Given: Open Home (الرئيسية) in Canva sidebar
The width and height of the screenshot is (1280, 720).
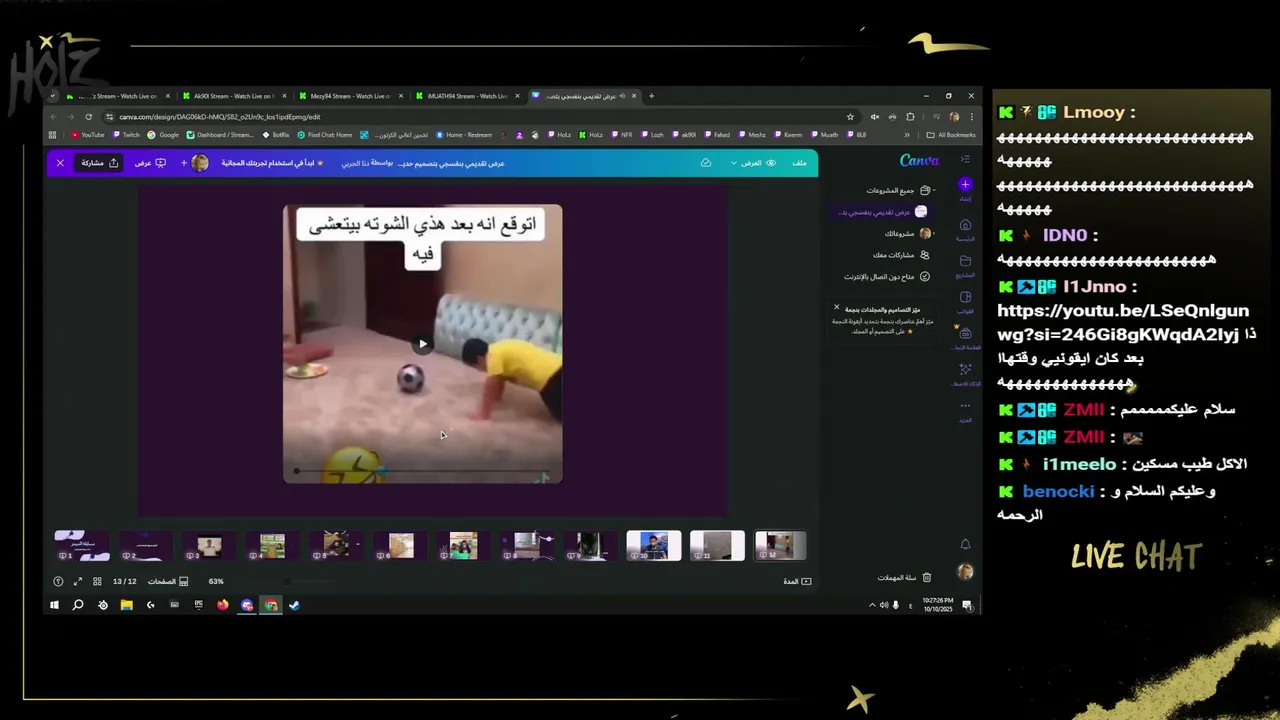Looking at the screenshot, I should click(x=965, y=229).
